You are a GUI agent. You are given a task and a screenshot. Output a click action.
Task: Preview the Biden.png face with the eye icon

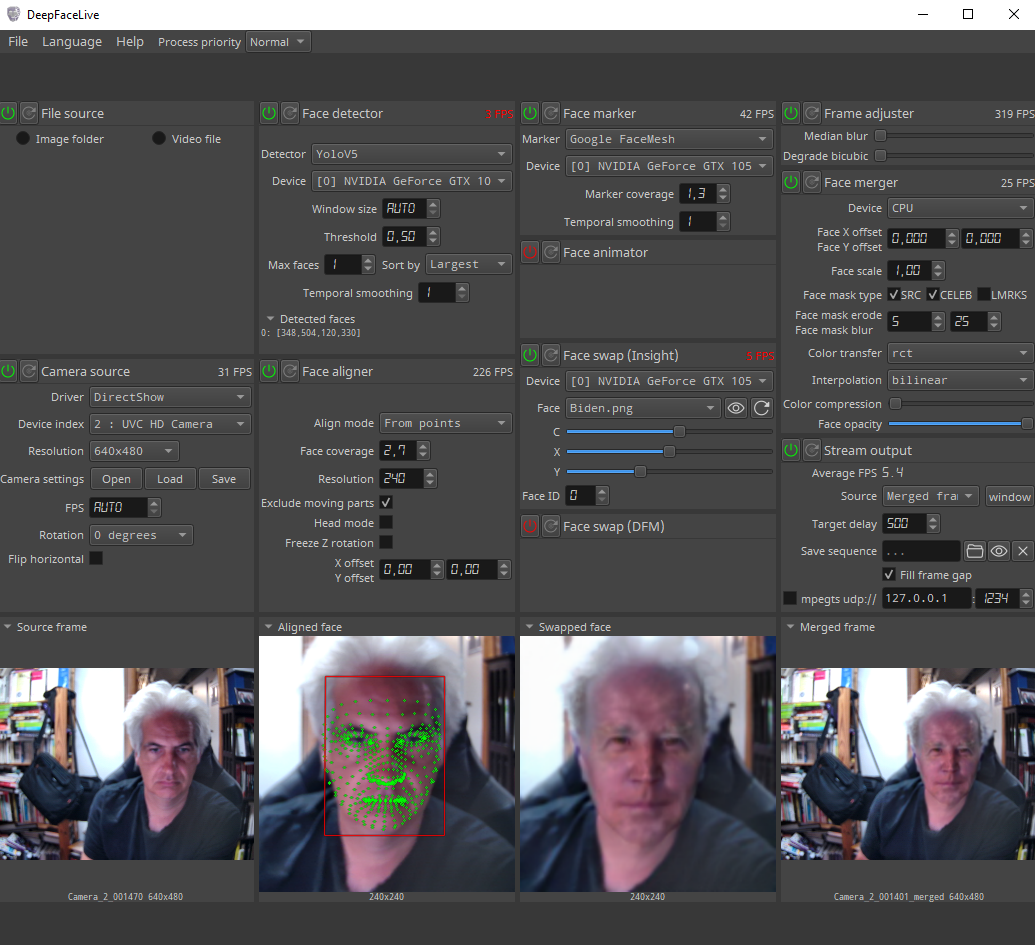tap(736, 408)
